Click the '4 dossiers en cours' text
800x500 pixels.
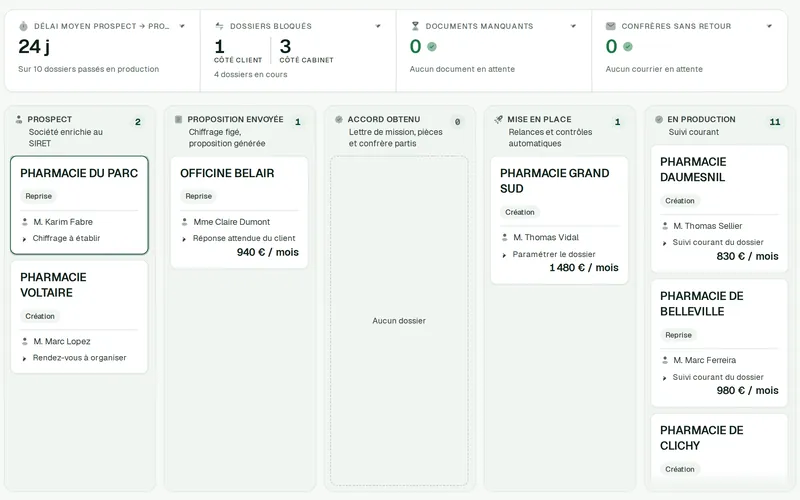click(x=251, y=74)
